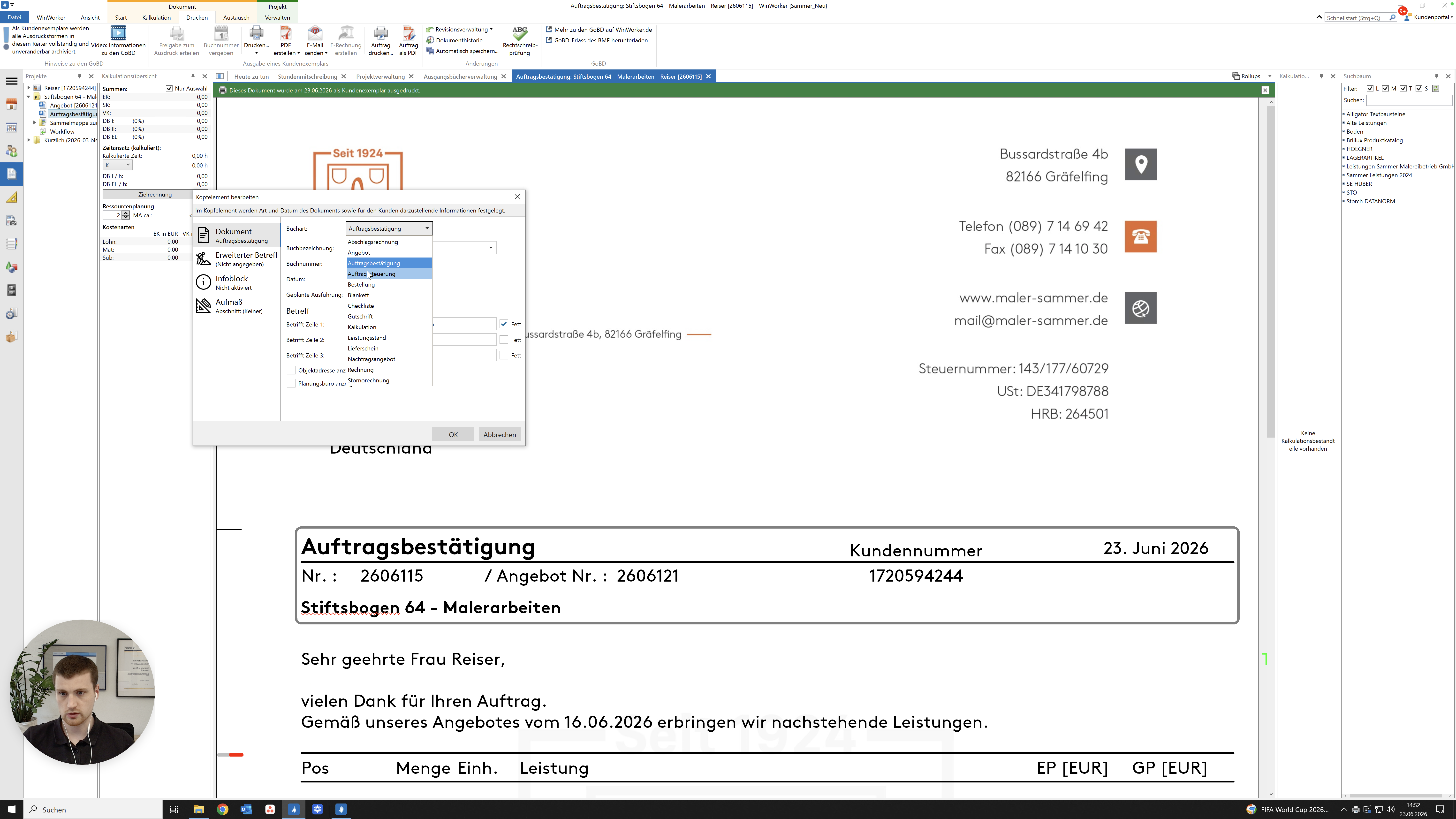Select Dokument section in Kopfelement dialog
The height and width of the screenshot is (819, 1456).
pos(237,235)
